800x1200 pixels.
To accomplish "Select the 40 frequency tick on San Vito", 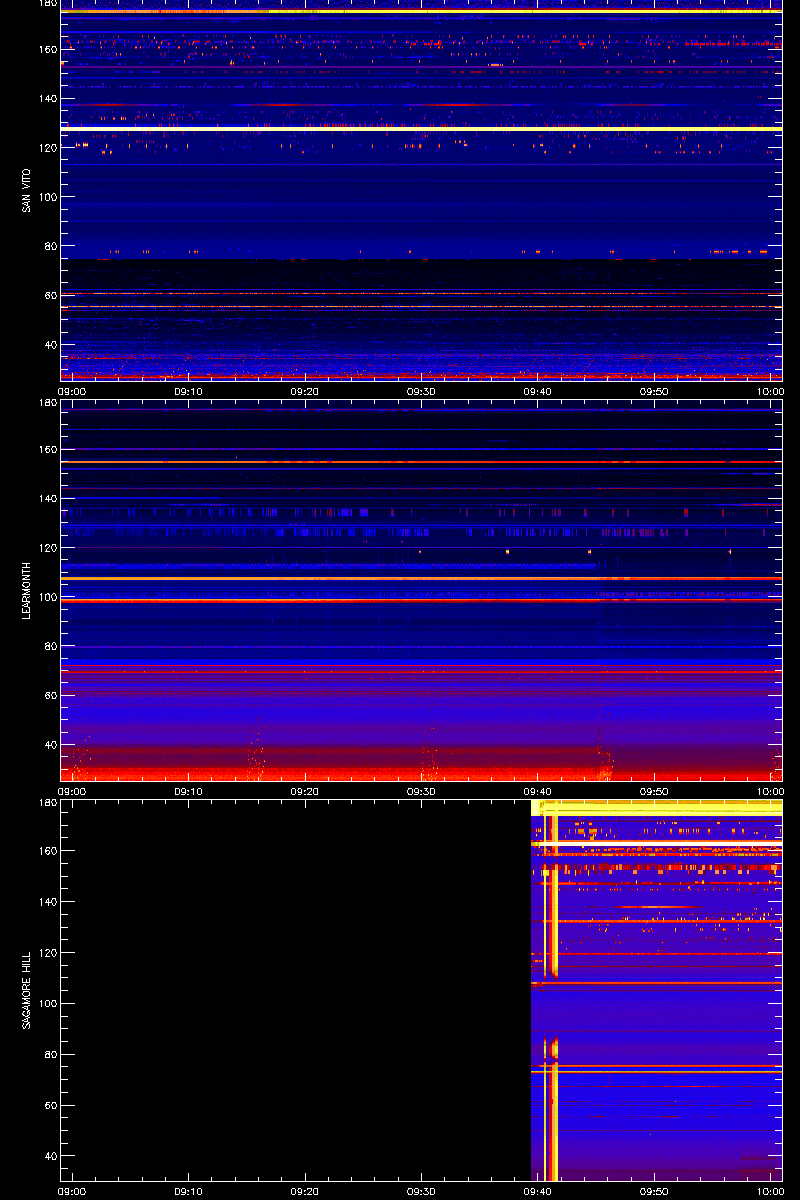I will [50, 345].
